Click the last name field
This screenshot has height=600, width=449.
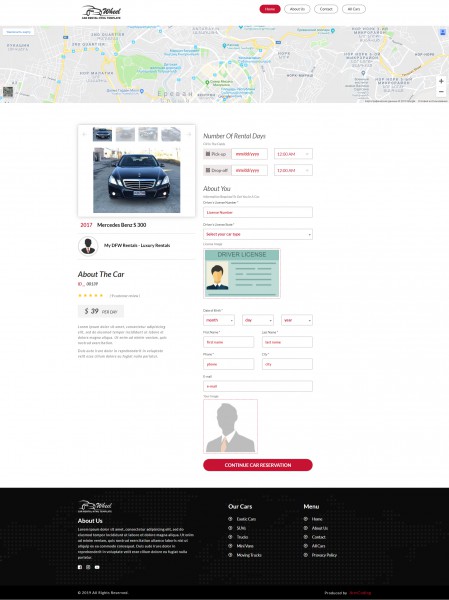click(x=287, y=342)
